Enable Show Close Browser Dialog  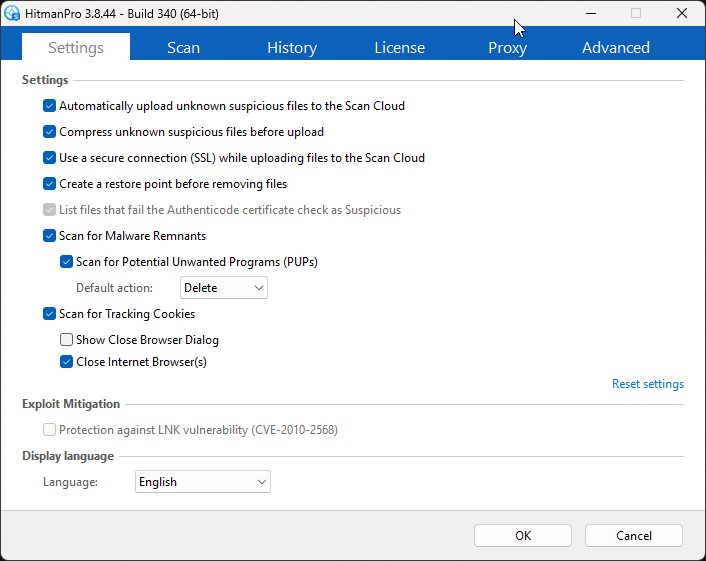tap(66, 339)
